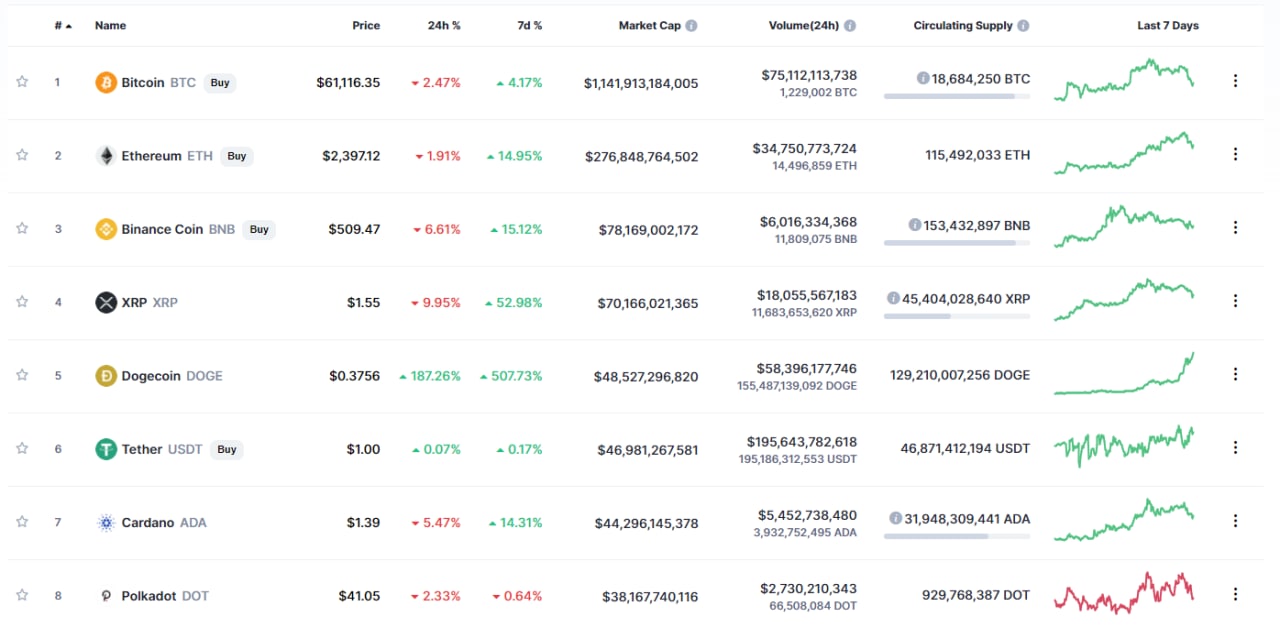Viewport: 1280px width, 628px height.
Task: Click the Binance Coin logo icon
Action: pos(105,229)
